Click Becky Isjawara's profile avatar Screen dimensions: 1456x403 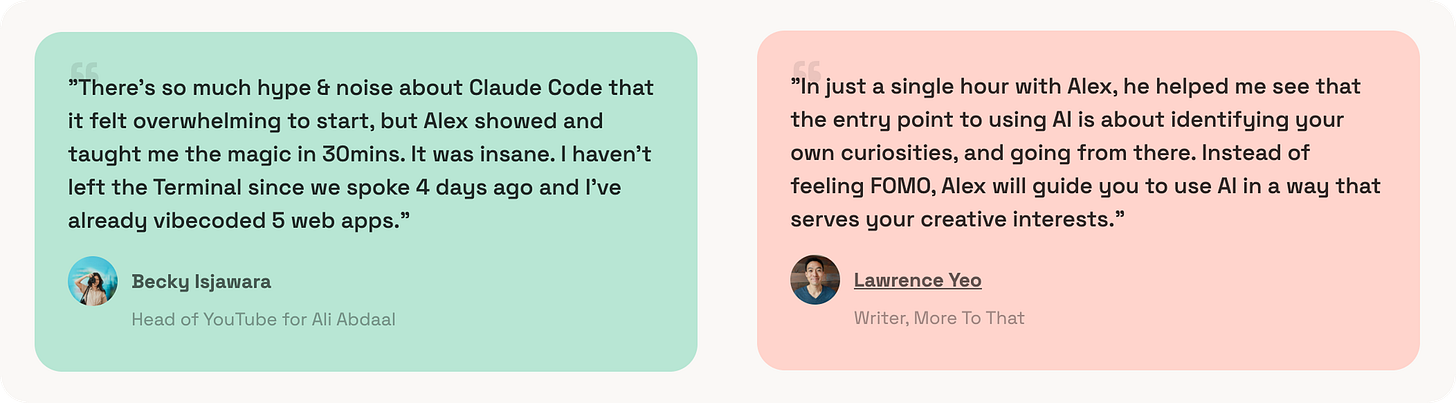(x=93, y=281)
